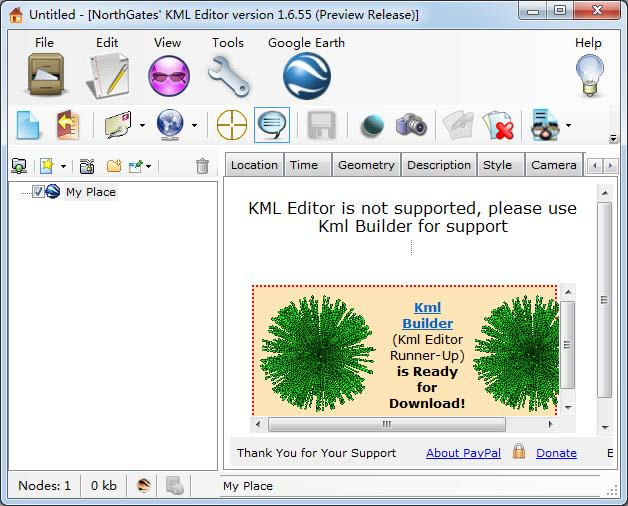Screen dimensions: 628x506
Task: Uncheck the My Place checkbox
Action: coord(38,192)
